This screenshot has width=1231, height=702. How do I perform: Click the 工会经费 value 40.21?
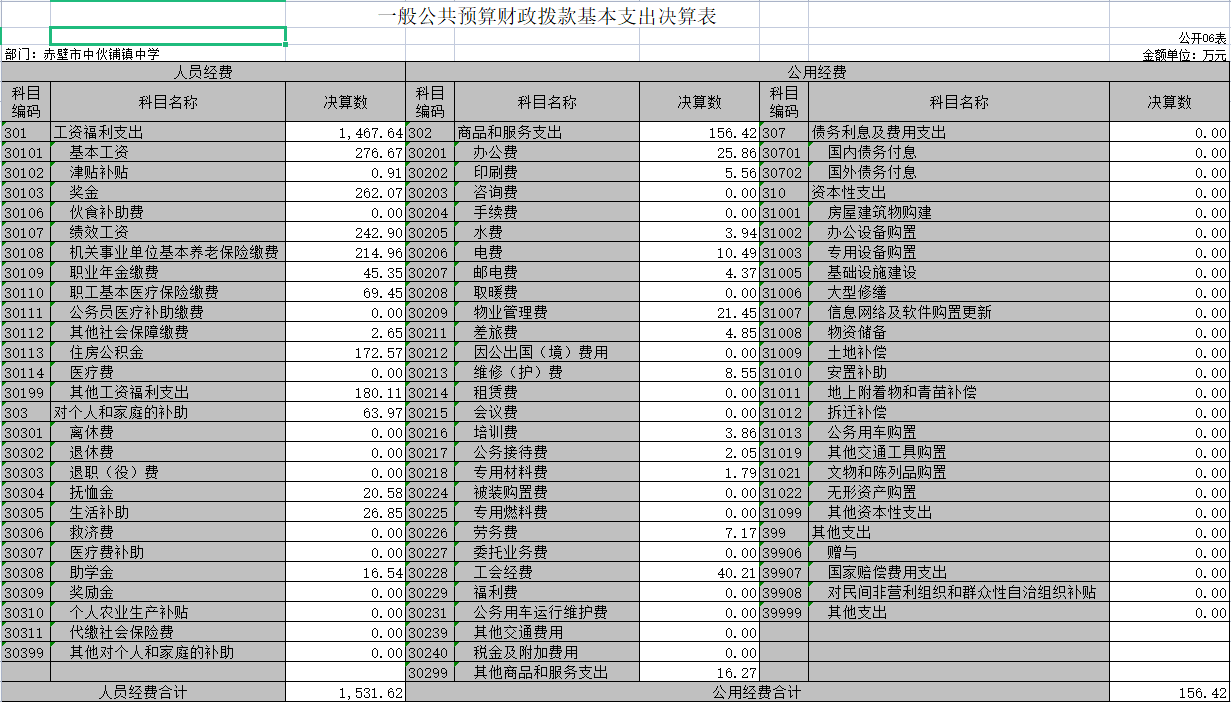700,572
